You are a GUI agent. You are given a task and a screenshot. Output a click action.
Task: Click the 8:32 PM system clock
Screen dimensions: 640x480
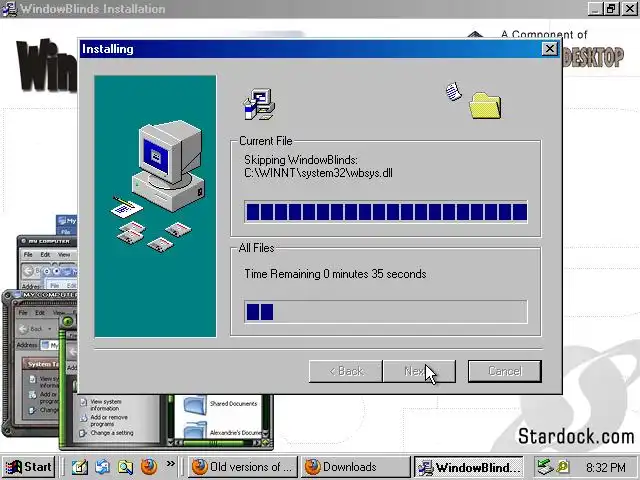point(606,467)
